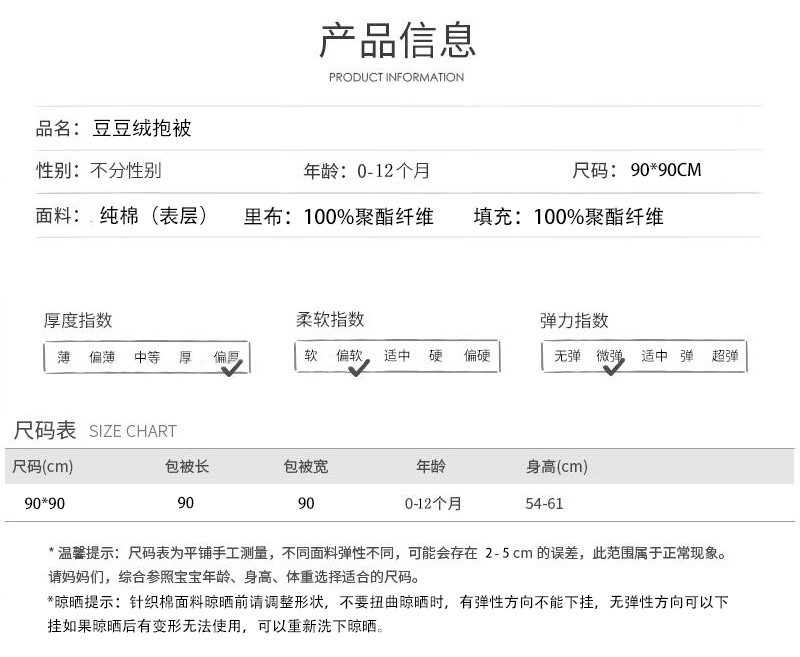Click the 包被长 column header
Screen dimensions: 800x657
point(187,466)
